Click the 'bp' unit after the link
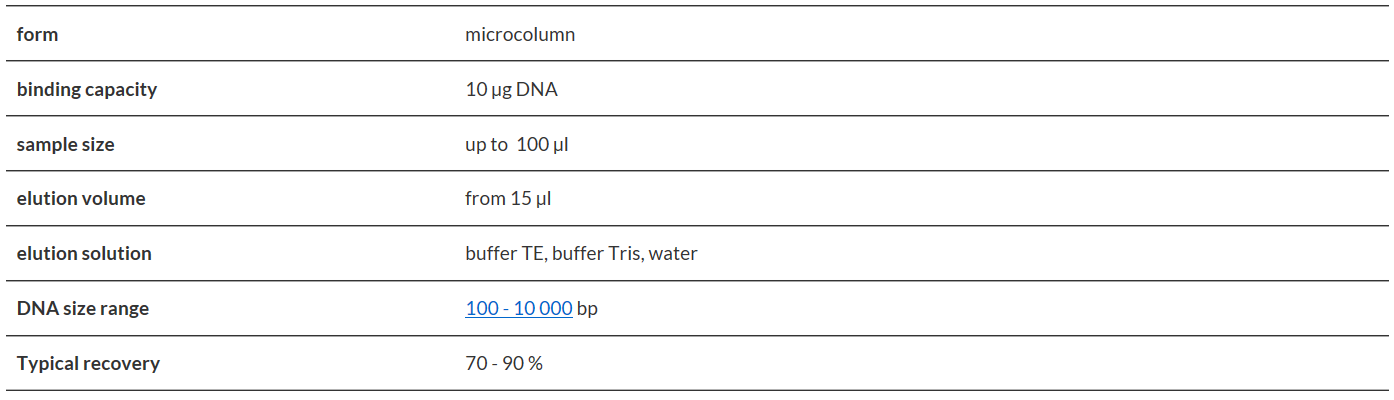 click(x=588, y=309)
